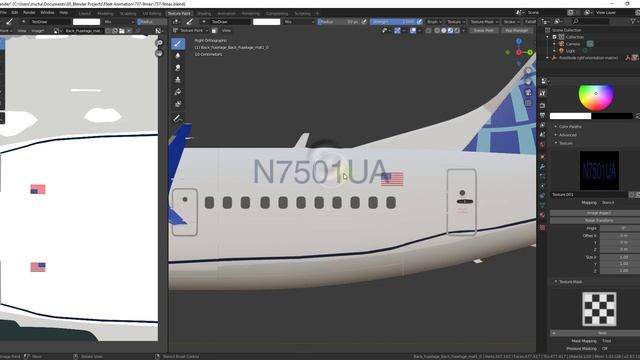Viewport: 640px width, 360px height.
Task: Click the Camera item in the outliner
Action: tap(573, 44)
